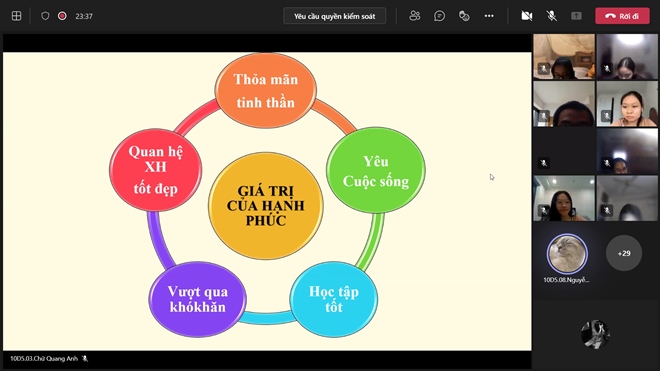Click the 'Thỏa mãn tinh thần' orange circle
660x371 pixels.
pos(266,91)
